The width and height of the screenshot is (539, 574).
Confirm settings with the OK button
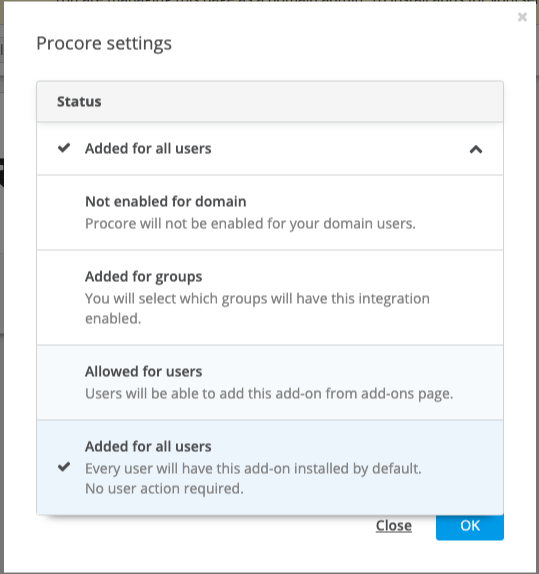[470, 526]
